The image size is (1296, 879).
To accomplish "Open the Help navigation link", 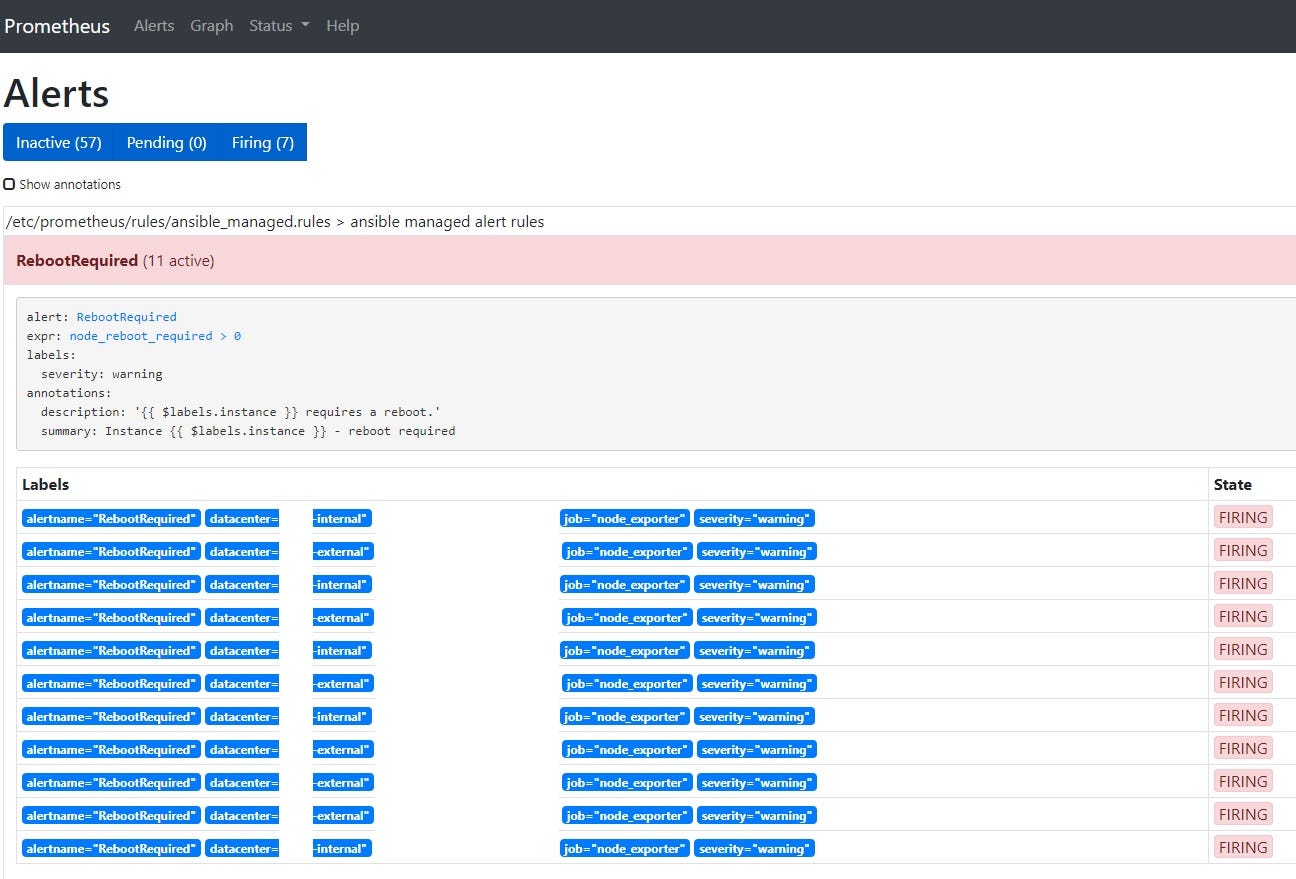I will [342, 26].
